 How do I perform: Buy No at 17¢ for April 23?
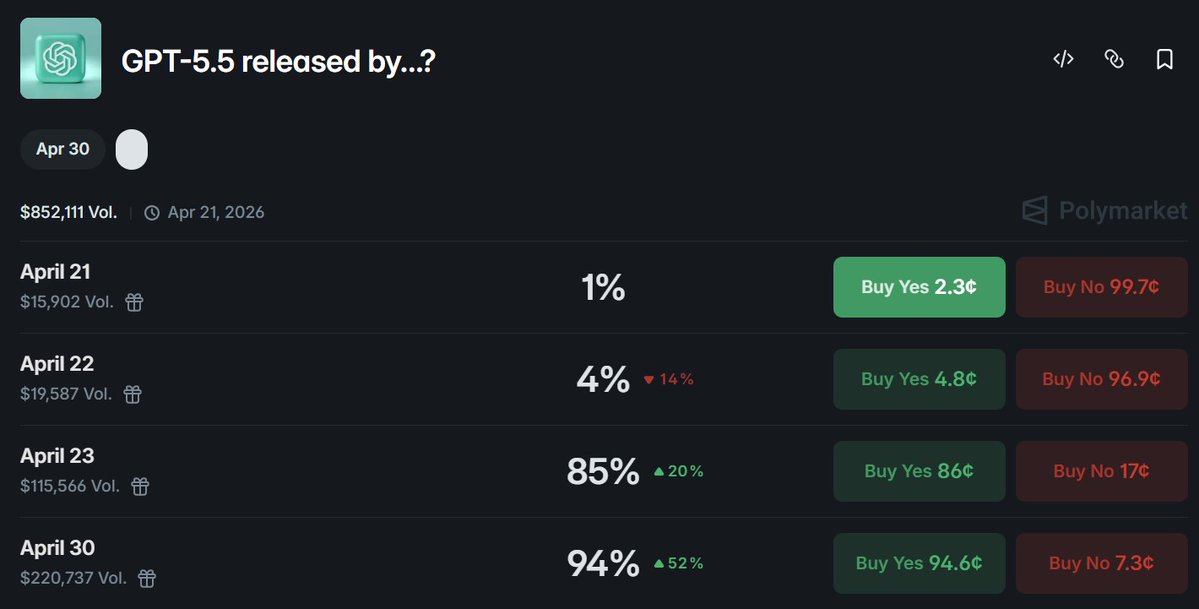[1101, 471]
